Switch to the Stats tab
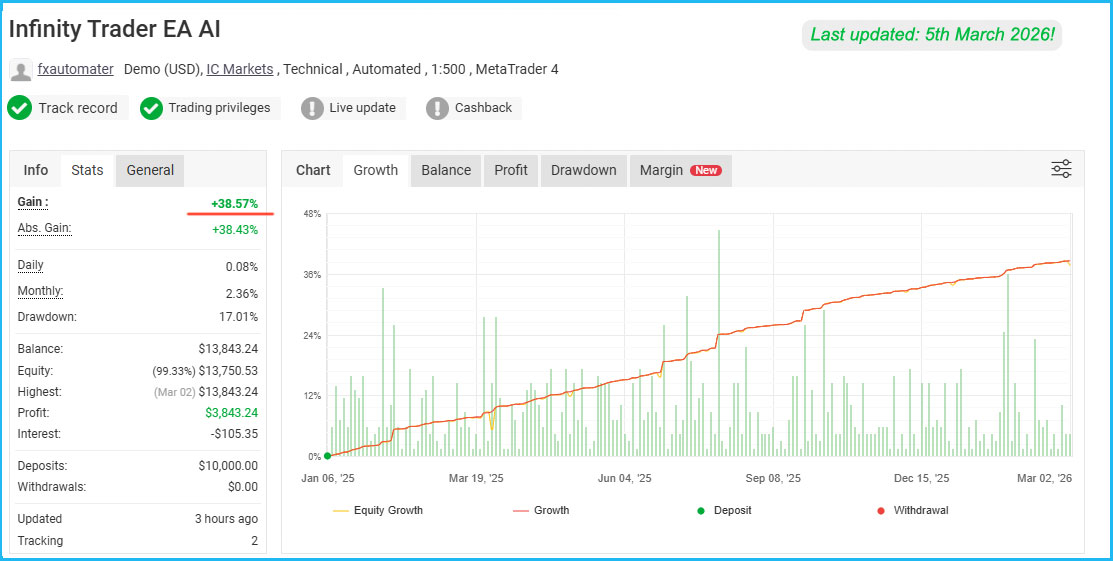1113x561 pixels. (x=87, y=170)
